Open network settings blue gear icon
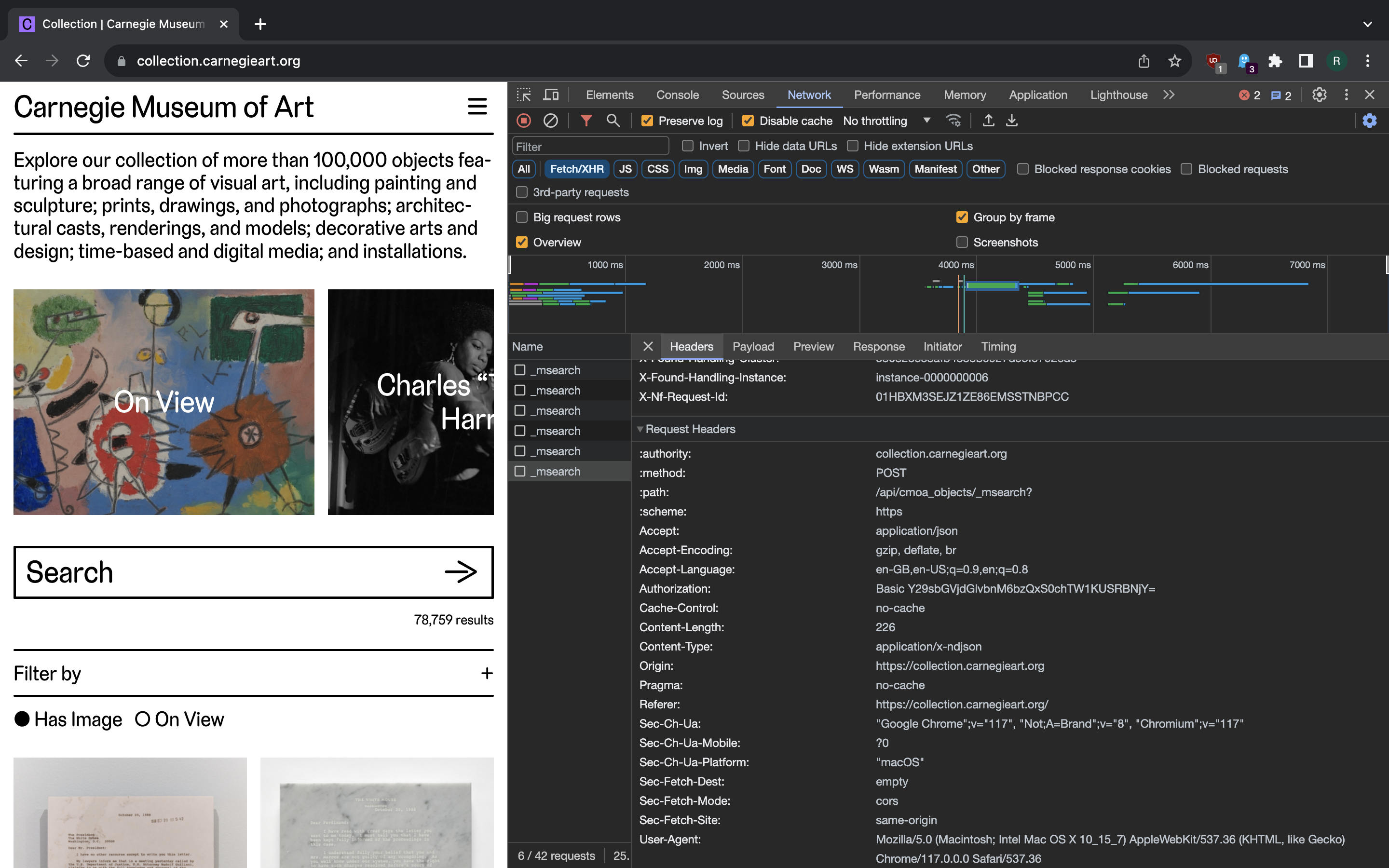This screenshot has height=868, width=1389. click(1370, 121)
